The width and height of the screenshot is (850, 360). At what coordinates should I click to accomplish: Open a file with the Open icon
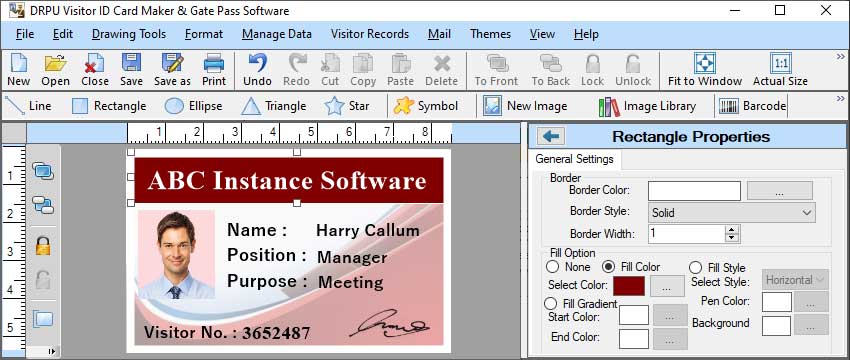[55, 63]
